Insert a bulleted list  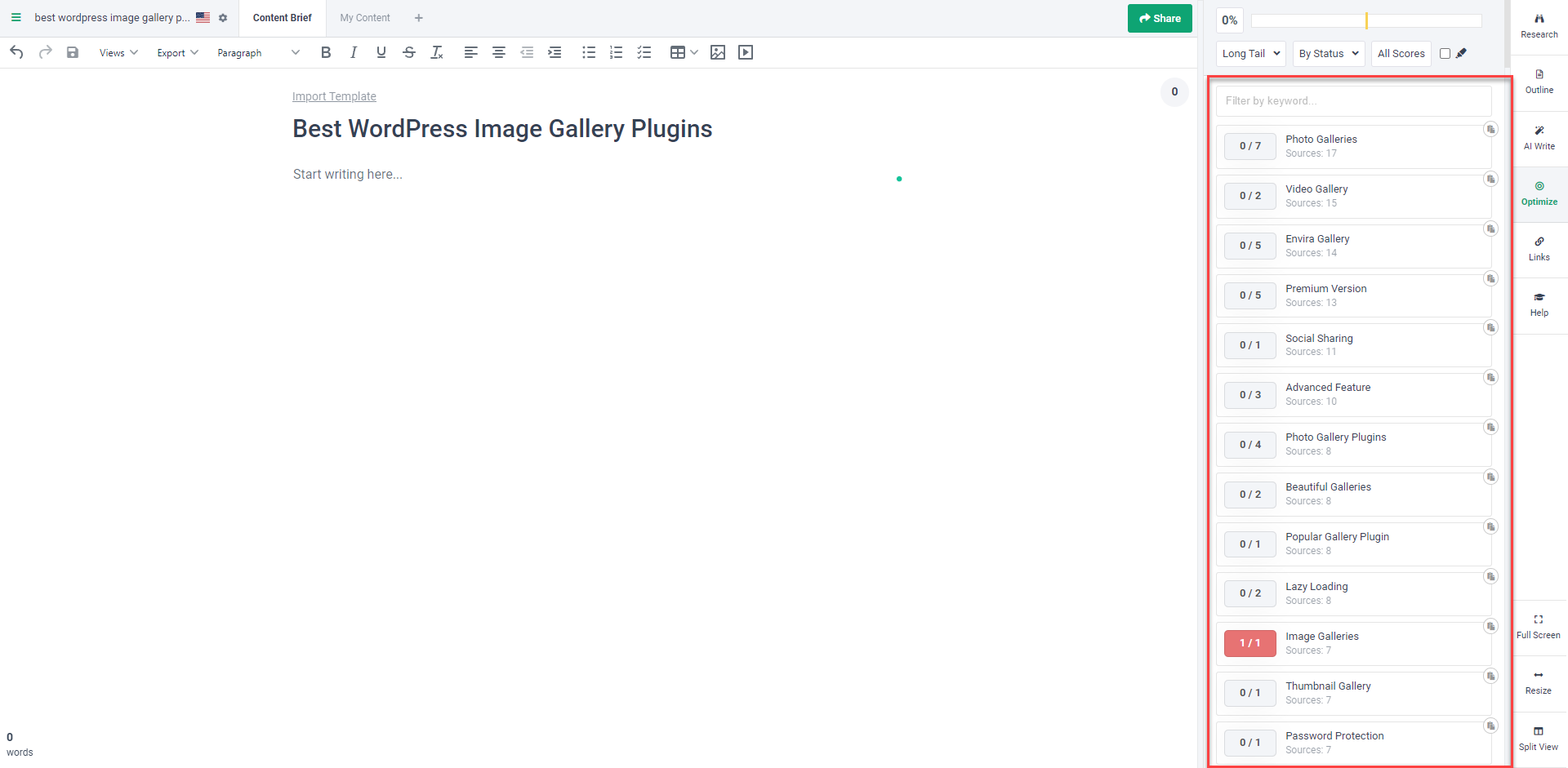coord(589,52)
